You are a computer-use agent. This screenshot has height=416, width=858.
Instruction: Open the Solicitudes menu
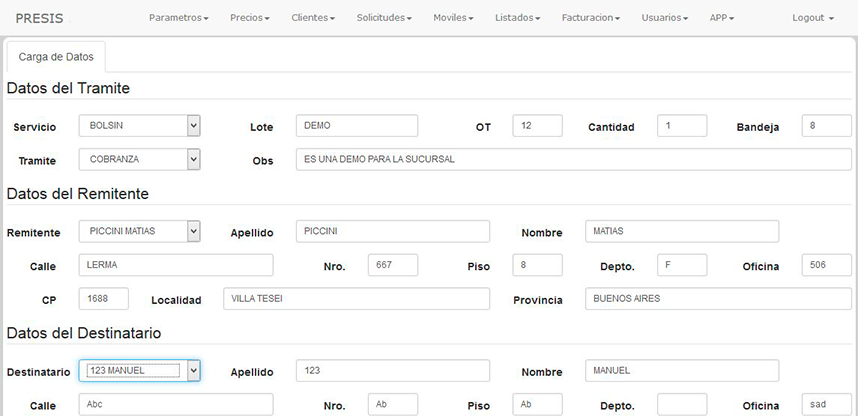(x=384, y=18)
